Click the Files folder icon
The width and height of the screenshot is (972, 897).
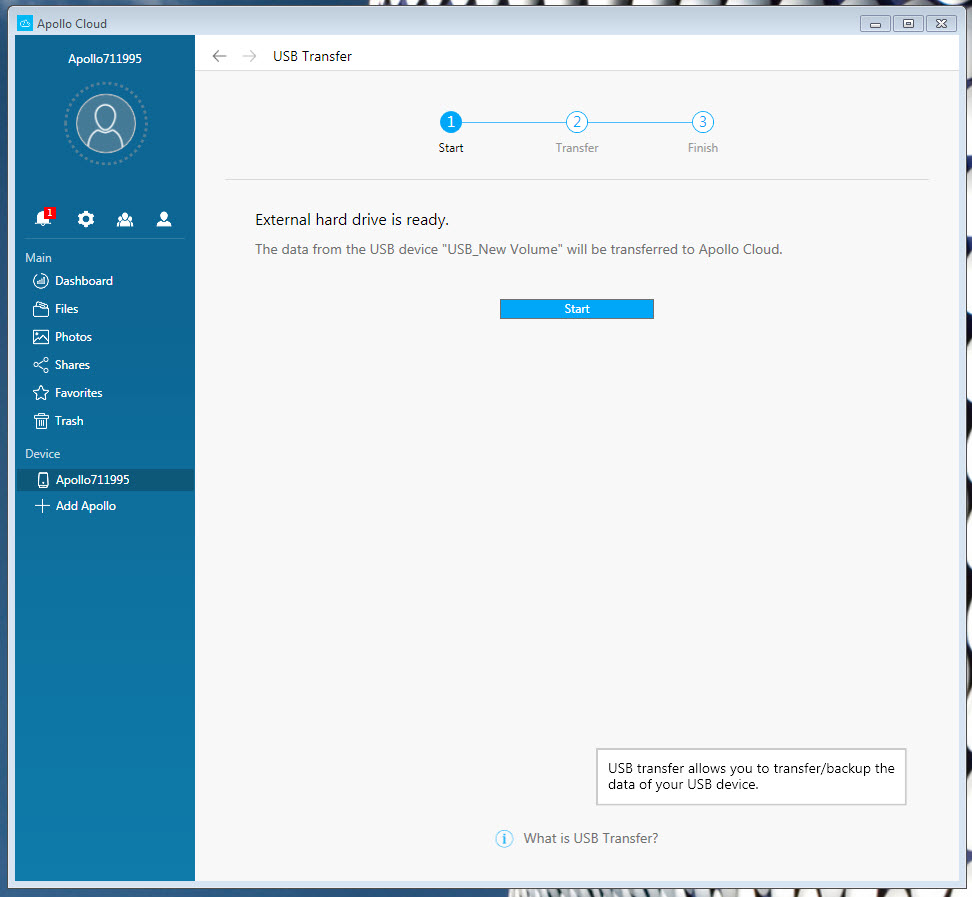pos(41,309)
